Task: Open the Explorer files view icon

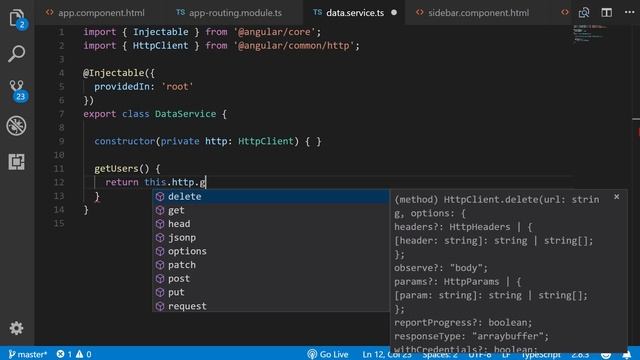Action: click(17, 18)
